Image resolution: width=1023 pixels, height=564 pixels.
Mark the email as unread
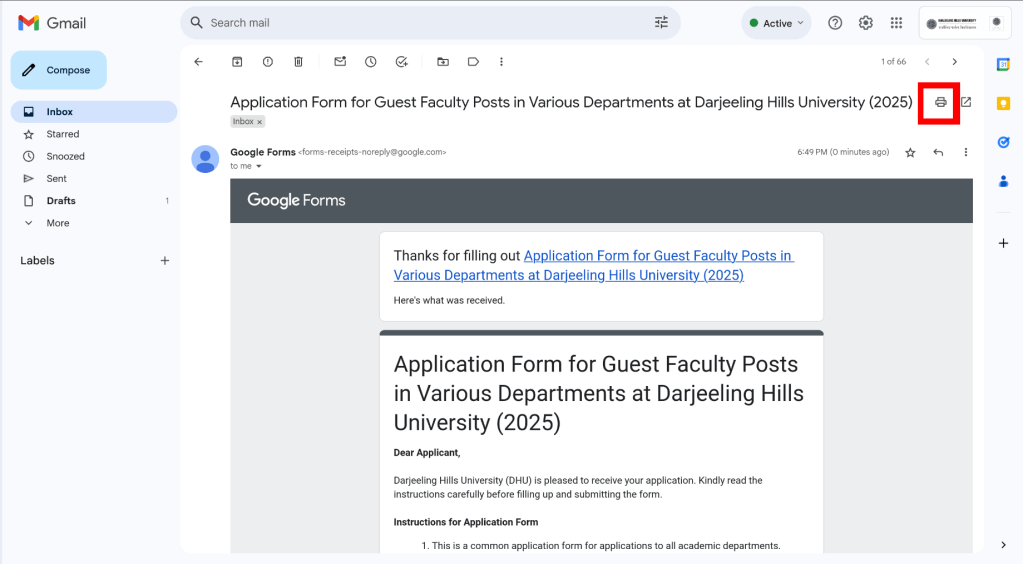[340, 62]
